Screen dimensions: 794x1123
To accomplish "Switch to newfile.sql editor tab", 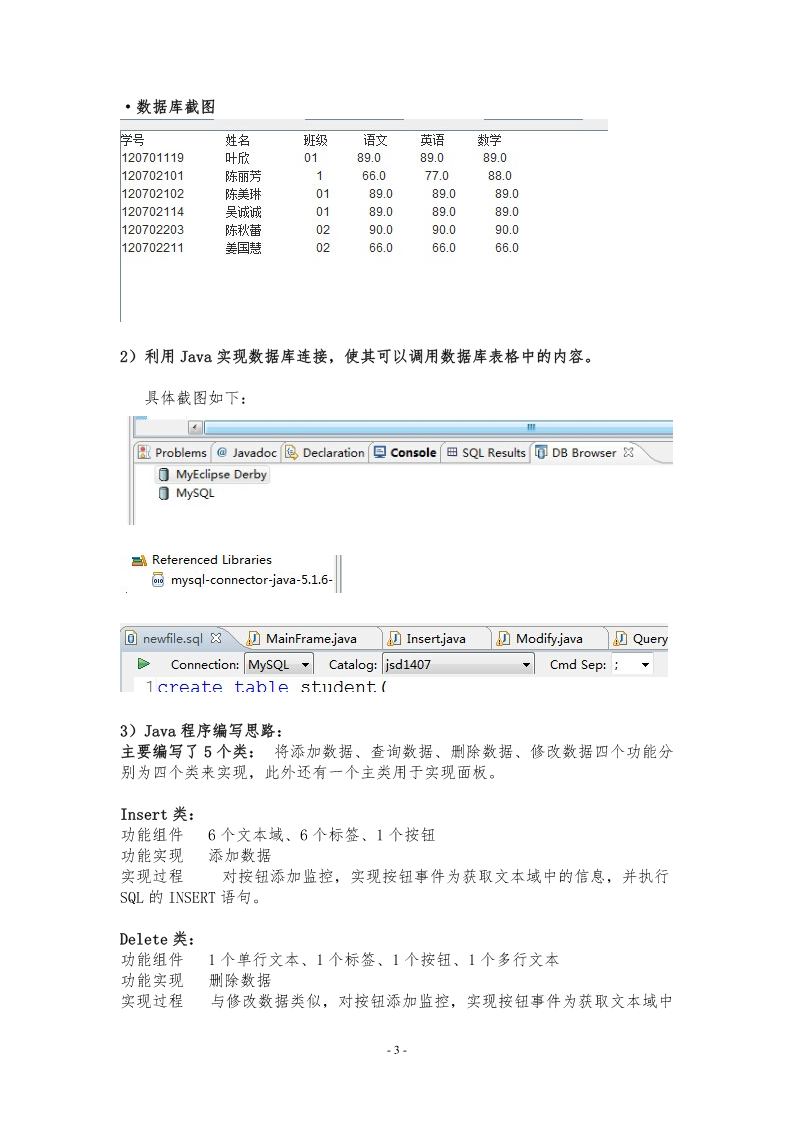I will [x=173, y=638].
